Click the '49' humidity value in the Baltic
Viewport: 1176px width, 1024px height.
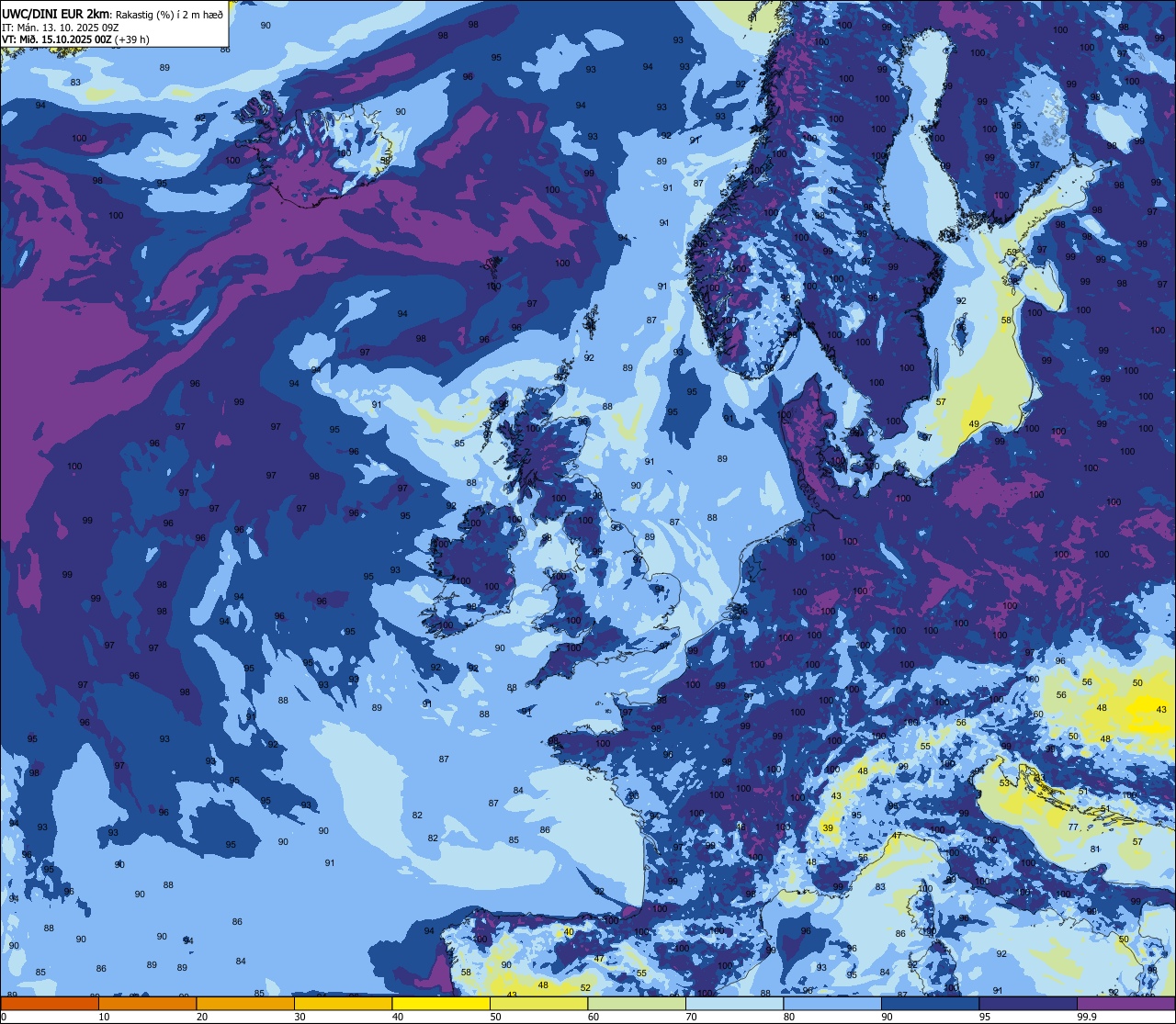tap(973, 423)
